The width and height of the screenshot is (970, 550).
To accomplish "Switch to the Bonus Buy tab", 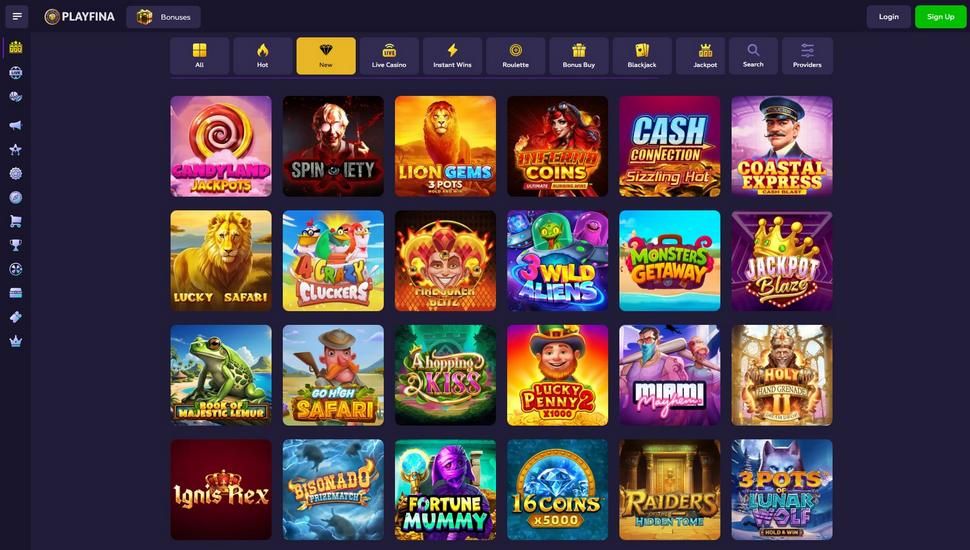I will coord(578,56).
